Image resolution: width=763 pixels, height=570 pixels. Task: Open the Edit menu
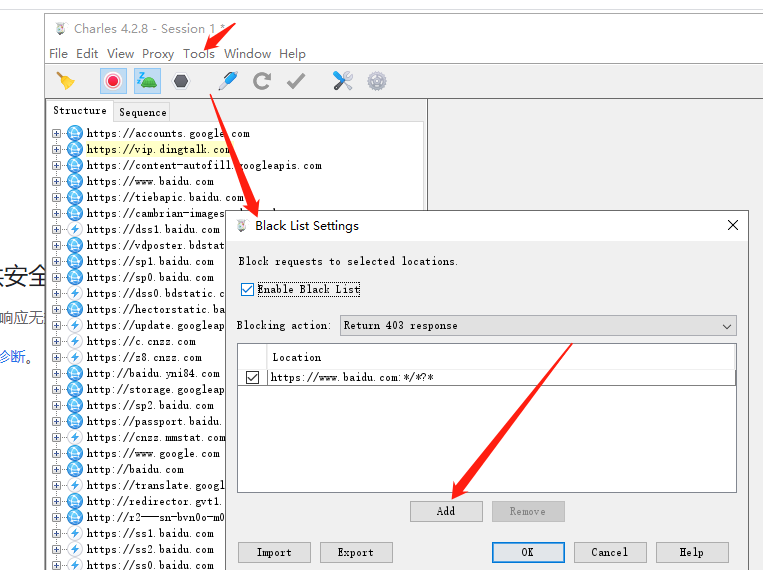coord(87,54)
